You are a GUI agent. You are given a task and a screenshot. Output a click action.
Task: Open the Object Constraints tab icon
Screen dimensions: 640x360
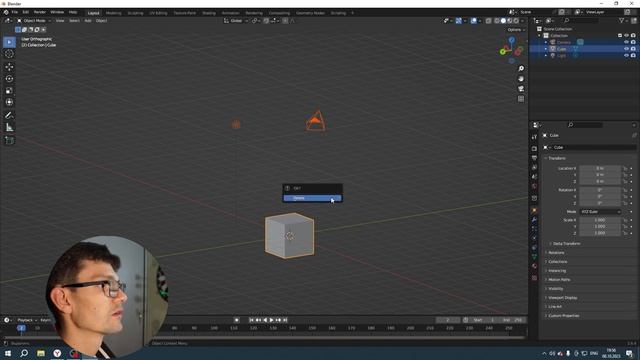(x=534, y=247)
